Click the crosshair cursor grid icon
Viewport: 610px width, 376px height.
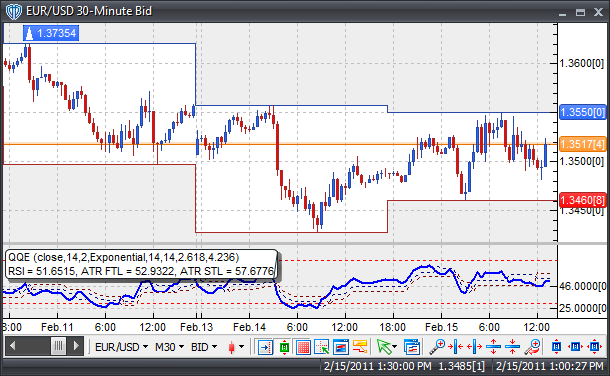click(322, 347)
